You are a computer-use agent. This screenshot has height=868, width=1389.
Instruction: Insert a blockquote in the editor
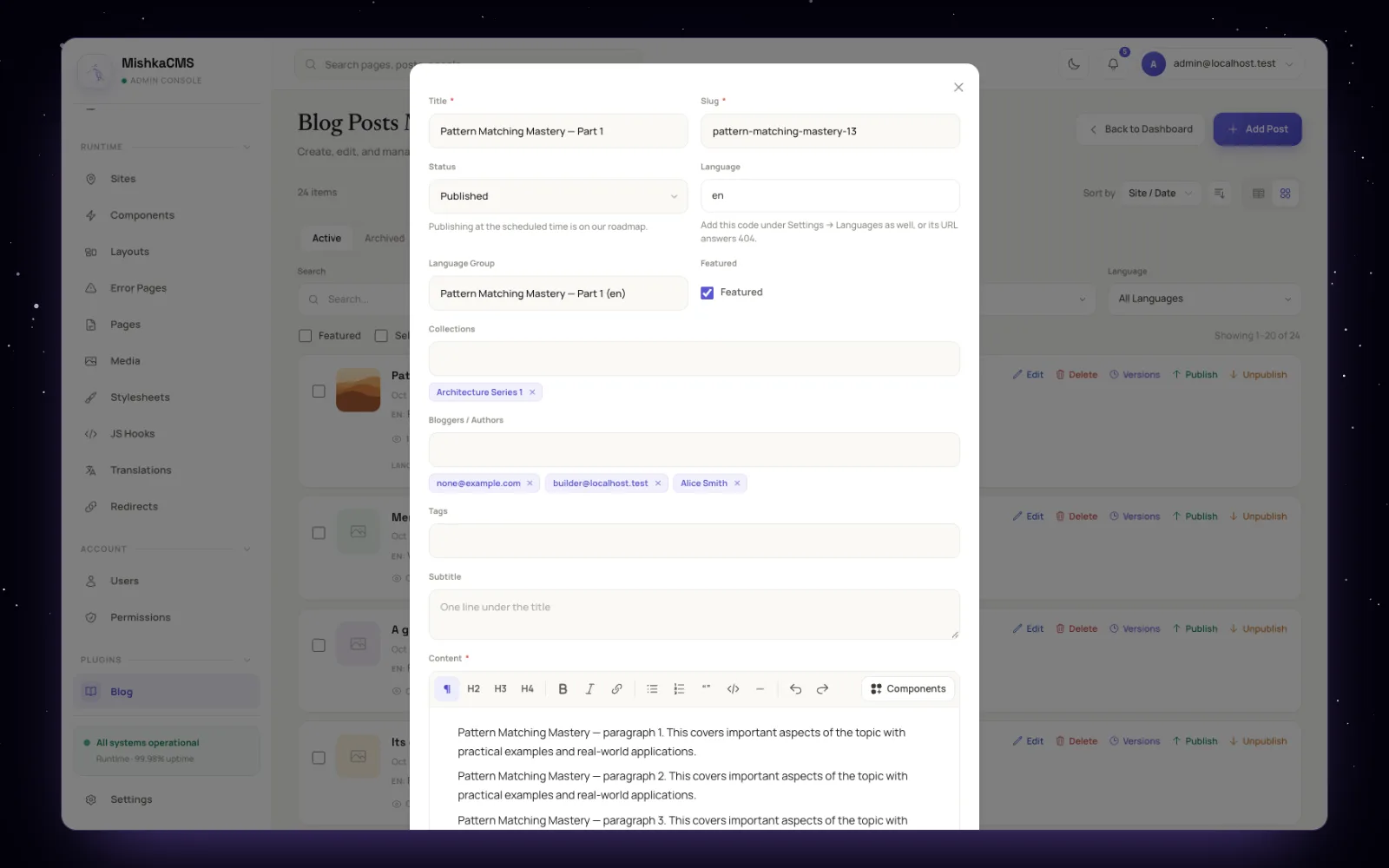(x=706, y=689)
